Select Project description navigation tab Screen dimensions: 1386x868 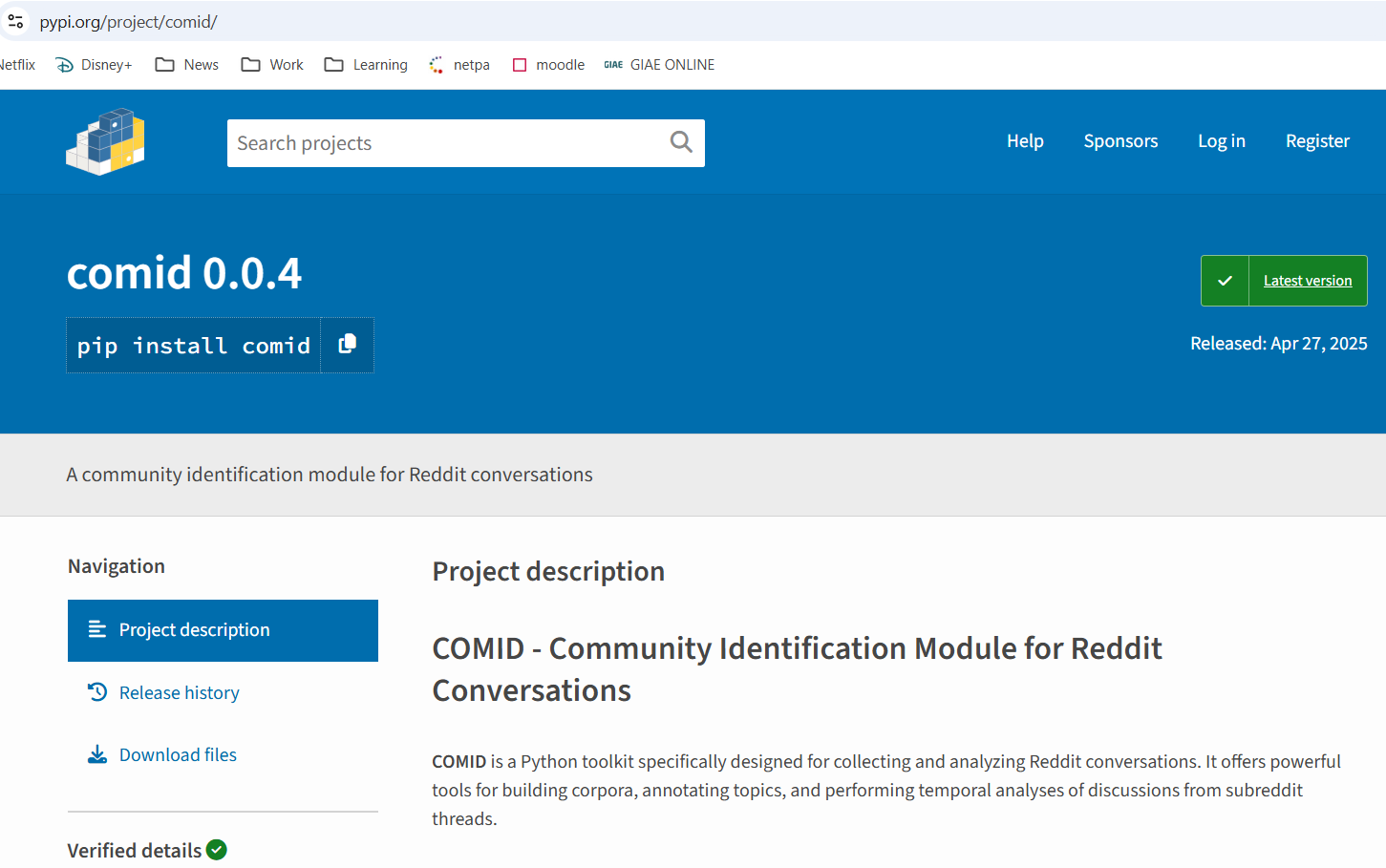tap(223, 630)
